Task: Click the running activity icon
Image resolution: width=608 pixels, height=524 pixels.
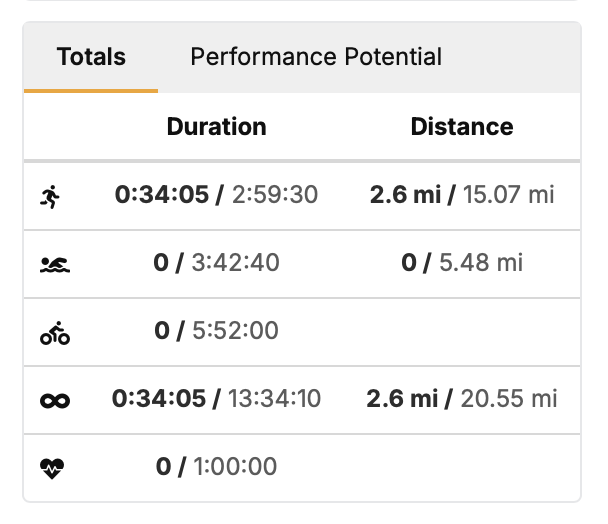Action: 51,196
